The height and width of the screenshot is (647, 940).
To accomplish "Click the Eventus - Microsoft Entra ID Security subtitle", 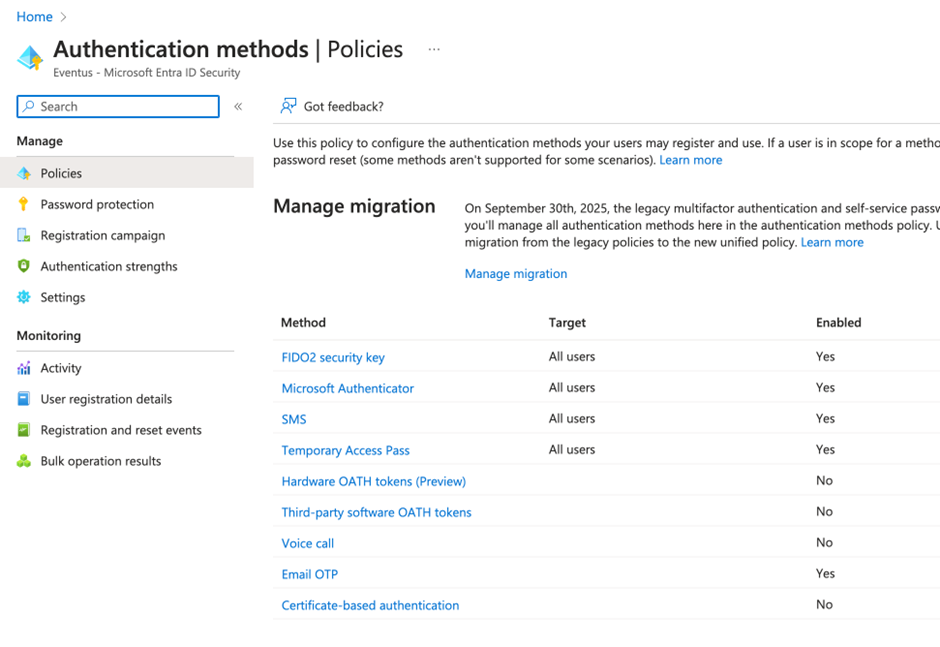I will coord(146,73).
